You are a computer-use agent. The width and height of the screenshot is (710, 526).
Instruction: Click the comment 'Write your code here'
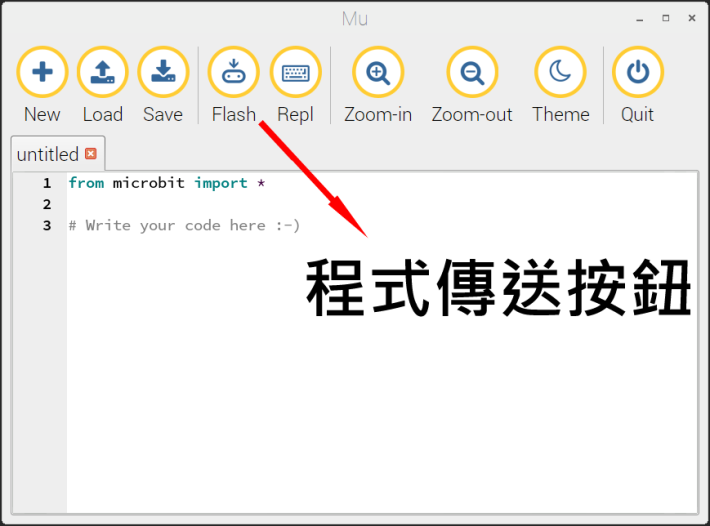click(x=184, y=225)
